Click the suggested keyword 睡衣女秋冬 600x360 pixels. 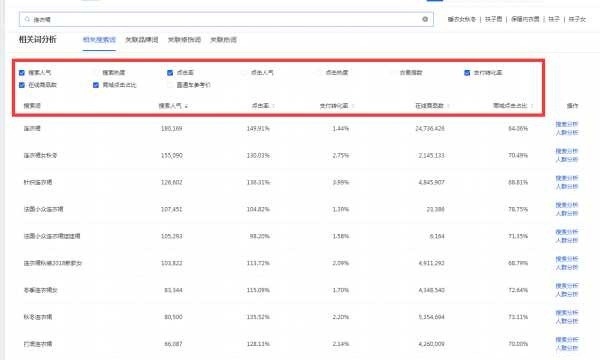coord(462,19)
